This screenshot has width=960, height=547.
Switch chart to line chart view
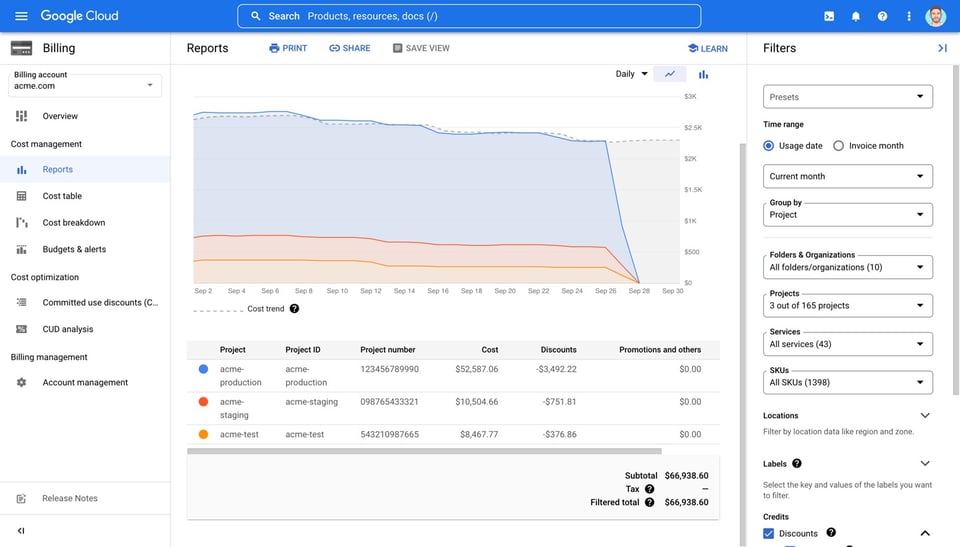(670, 74)
